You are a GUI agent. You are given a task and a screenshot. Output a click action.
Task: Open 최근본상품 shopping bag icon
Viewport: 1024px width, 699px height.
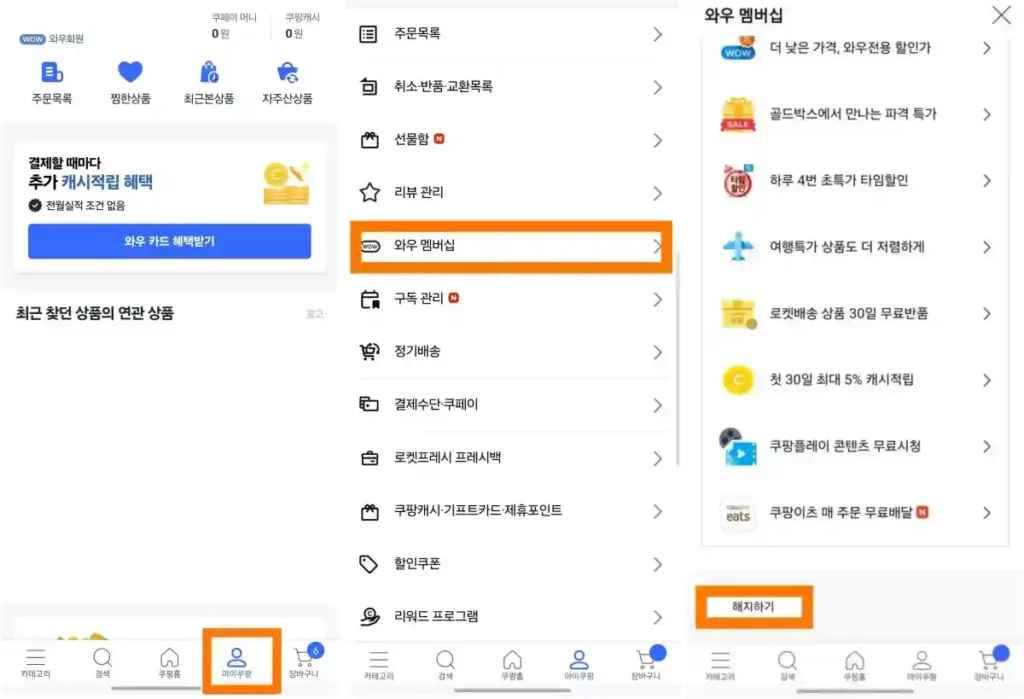(x=209, y=72)
